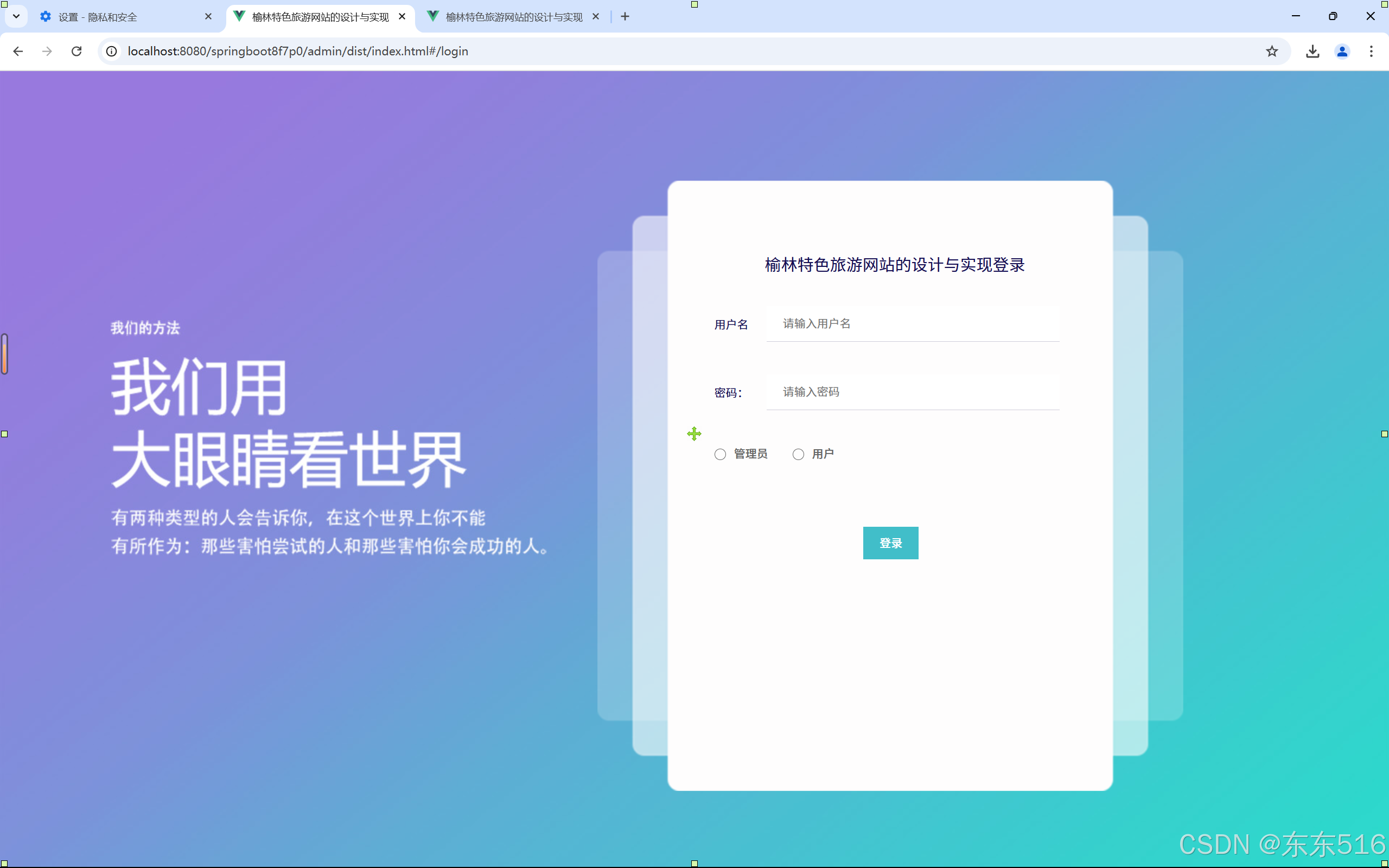Bookmark this page with star icon
The image size is (1389, 868).
tap(1272, 51)
